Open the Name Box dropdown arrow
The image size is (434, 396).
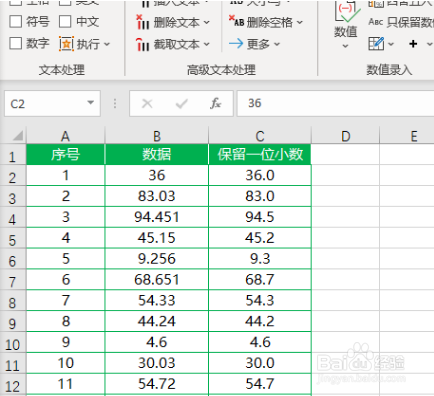pos(90,103)
